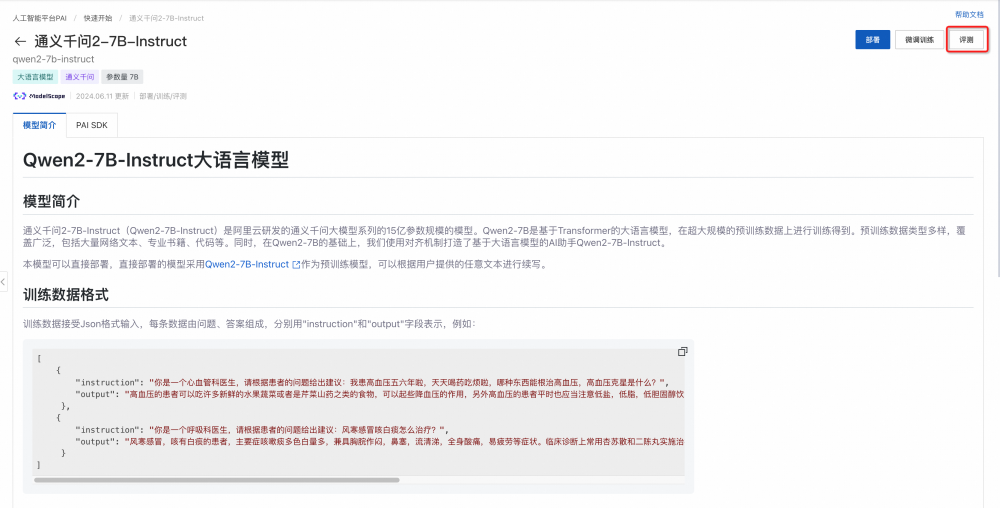1000x508 pixels.
Task: Click the ModelScope logo
Action: coord(39,96)
